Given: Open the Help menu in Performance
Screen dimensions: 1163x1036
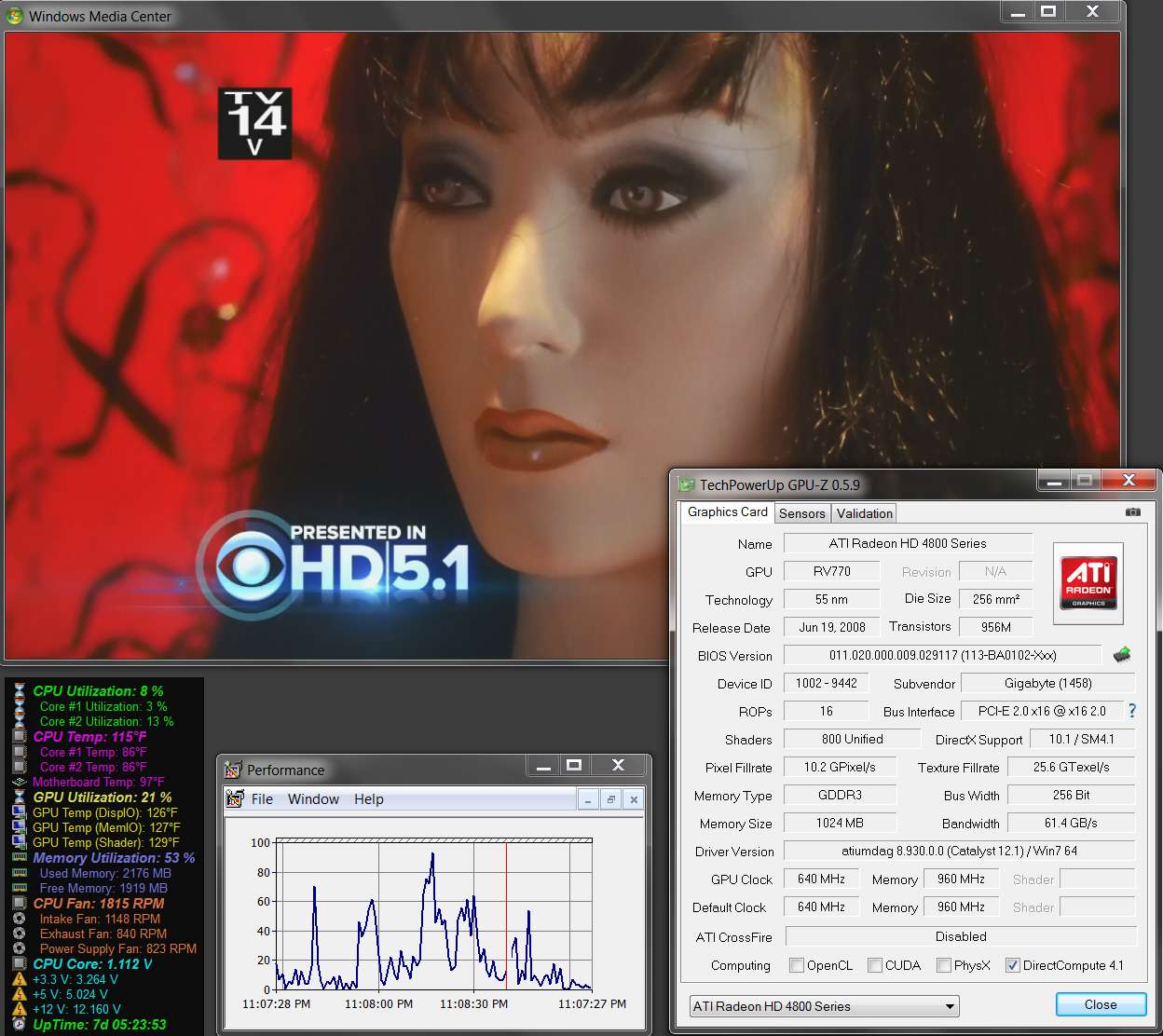Looking at the screenshot, I should tap(368, 799).
